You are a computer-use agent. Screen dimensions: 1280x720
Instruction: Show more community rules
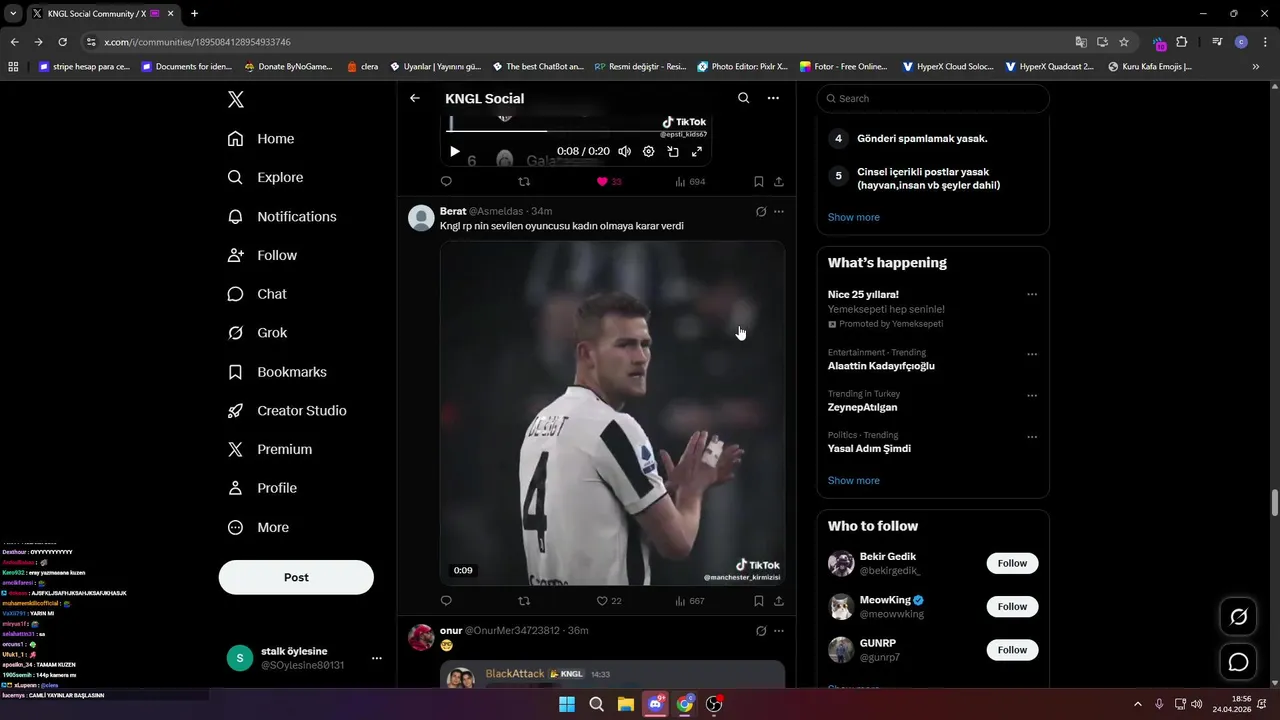(854, 217)
